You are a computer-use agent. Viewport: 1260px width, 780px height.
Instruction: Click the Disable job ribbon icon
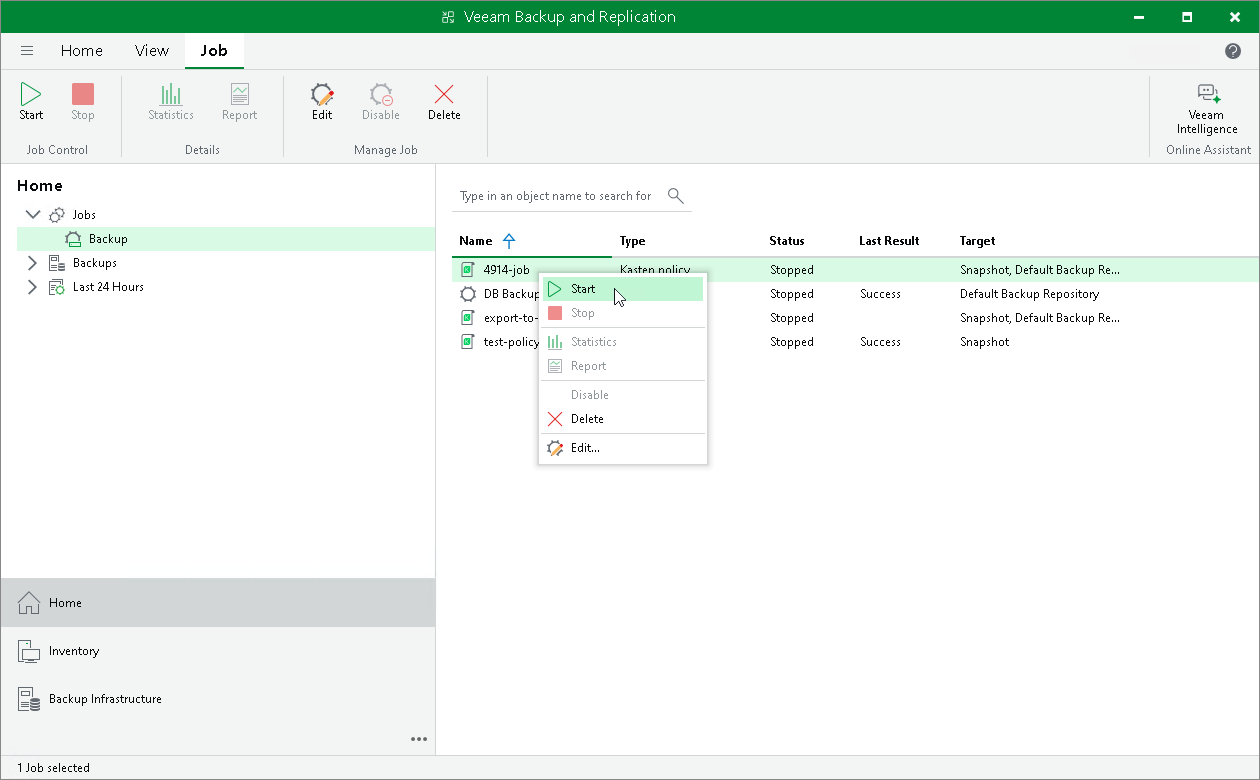tap(381, 95)
